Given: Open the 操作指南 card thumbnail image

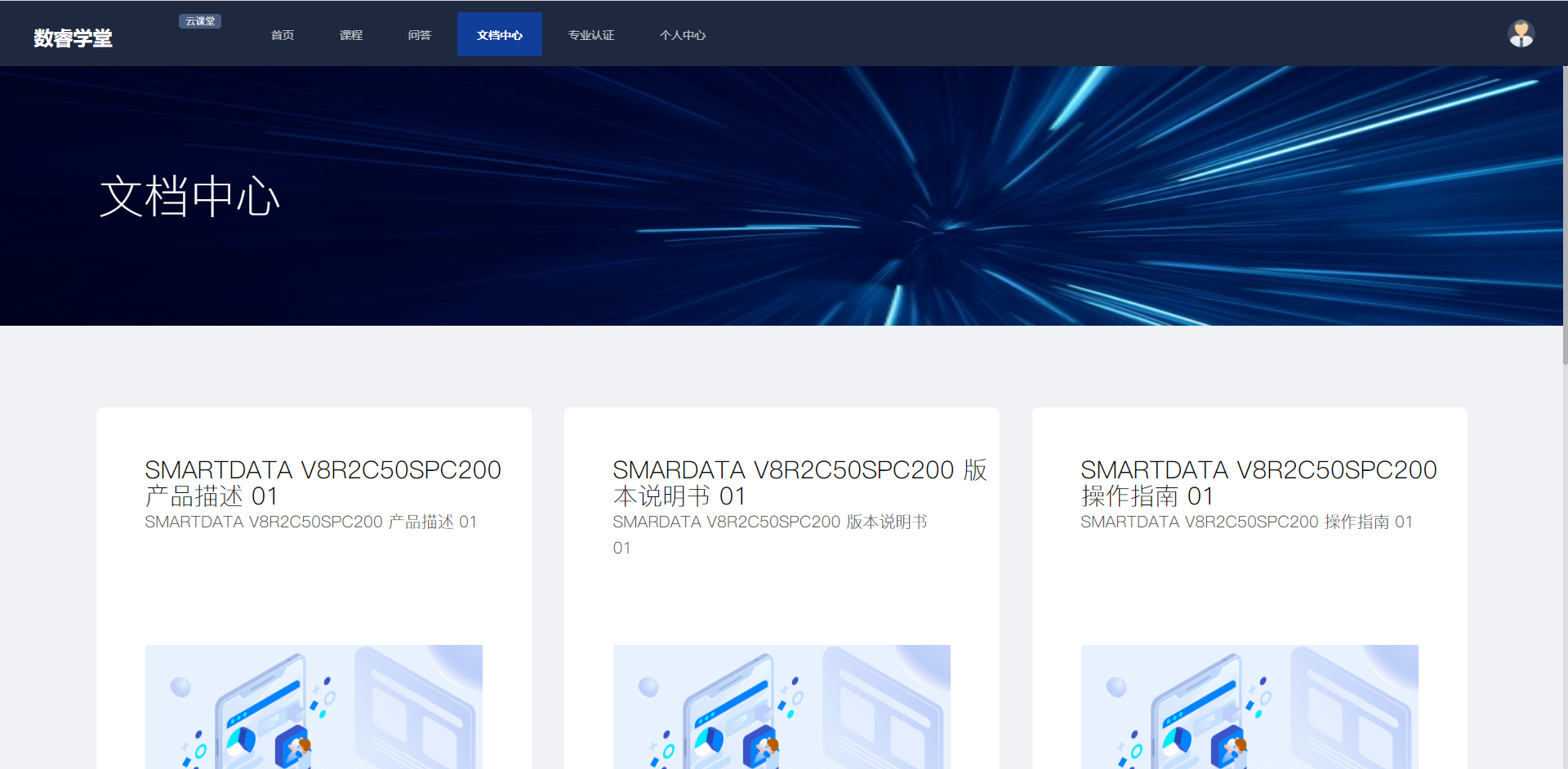Looking at the screenshot, I should pos(1249,707).
